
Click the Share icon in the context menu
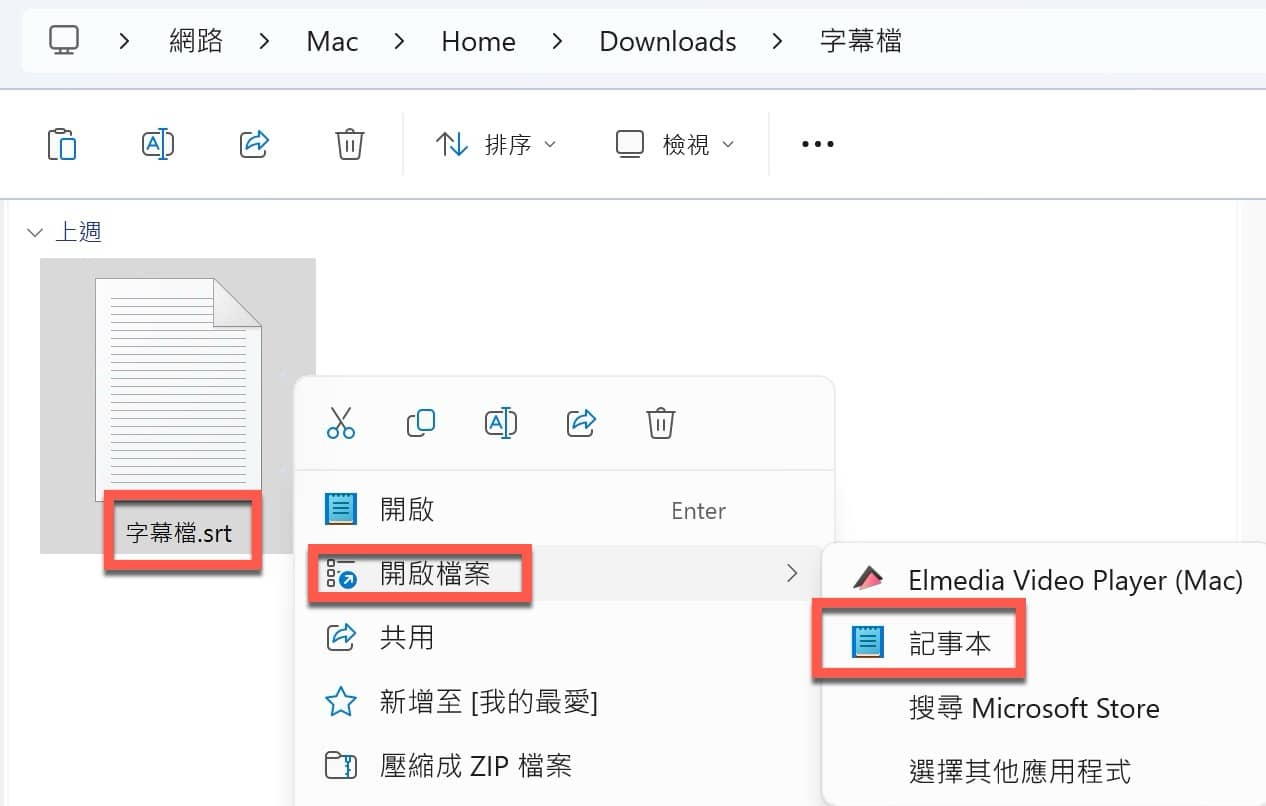(581, 423)
